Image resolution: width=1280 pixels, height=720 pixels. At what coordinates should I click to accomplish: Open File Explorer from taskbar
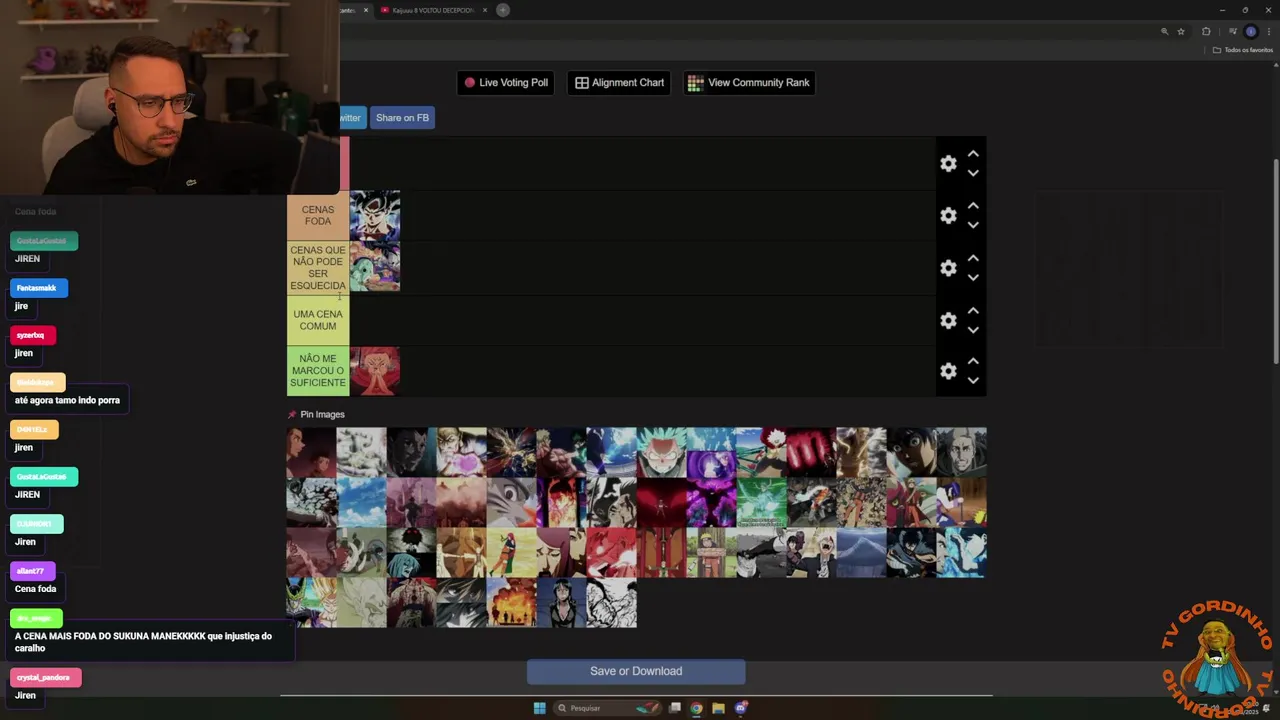click(x=718, y=708)
